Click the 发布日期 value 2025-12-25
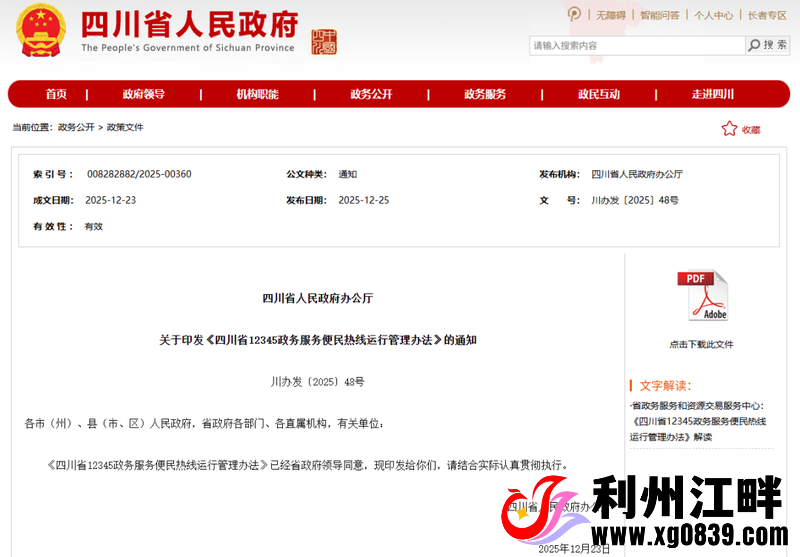This screenshot has width=800, height=557. click(x=364, y=200)
